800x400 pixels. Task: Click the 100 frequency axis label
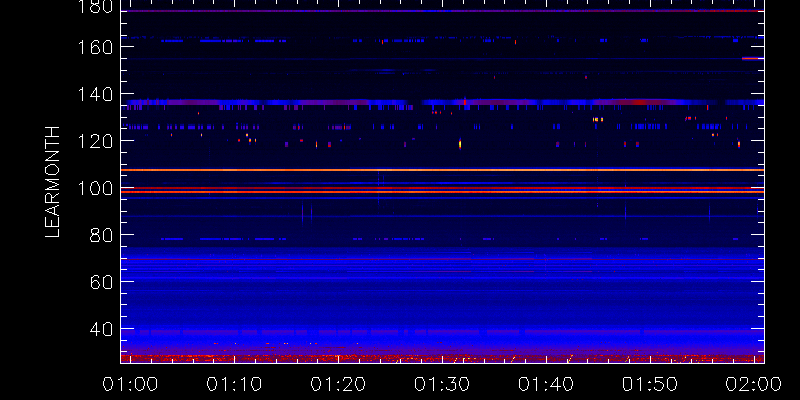(94, 188)
